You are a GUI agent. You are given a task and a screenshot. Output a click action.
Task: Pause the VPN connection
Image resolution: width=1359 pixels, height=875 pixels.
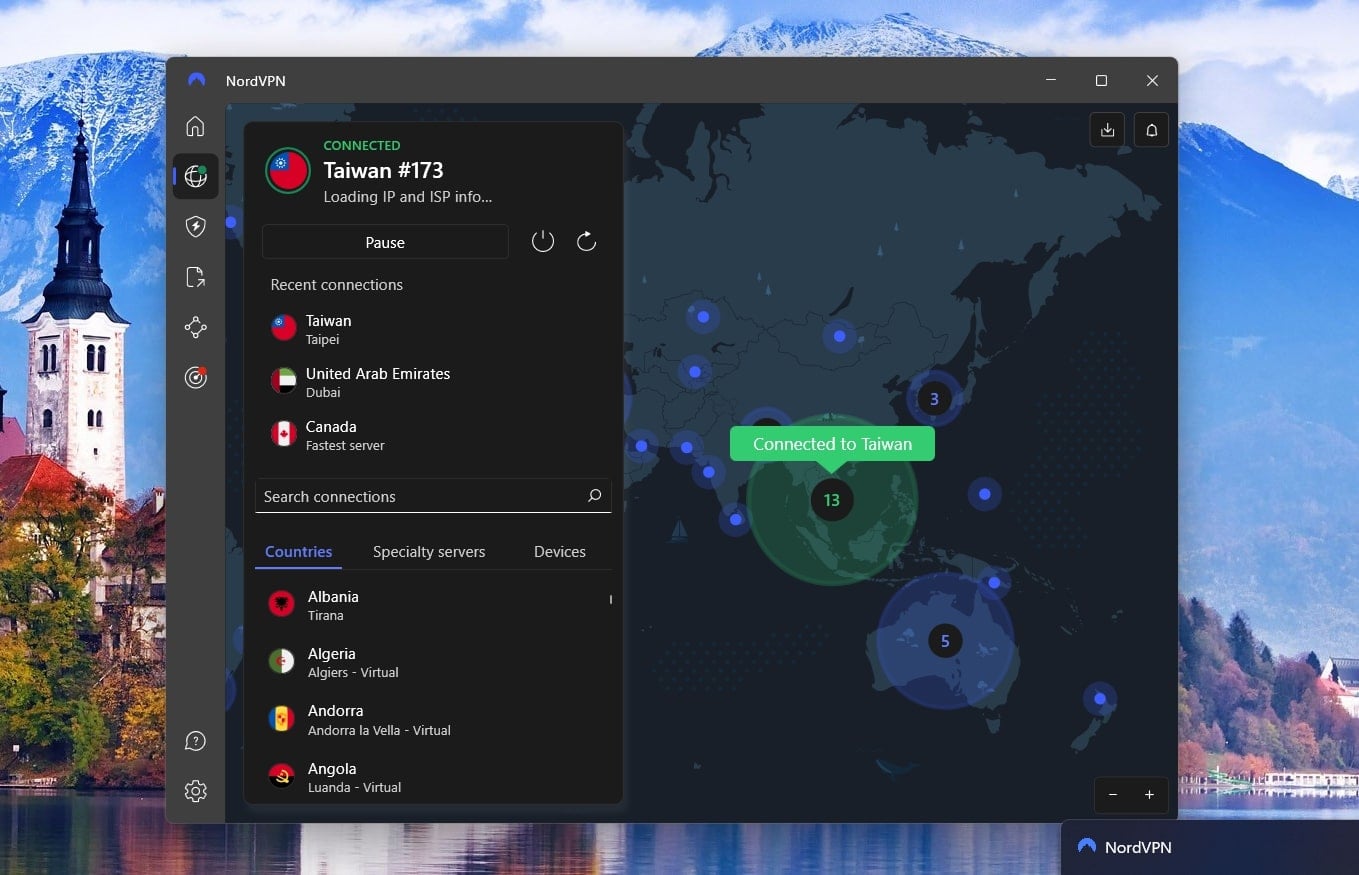385,242
